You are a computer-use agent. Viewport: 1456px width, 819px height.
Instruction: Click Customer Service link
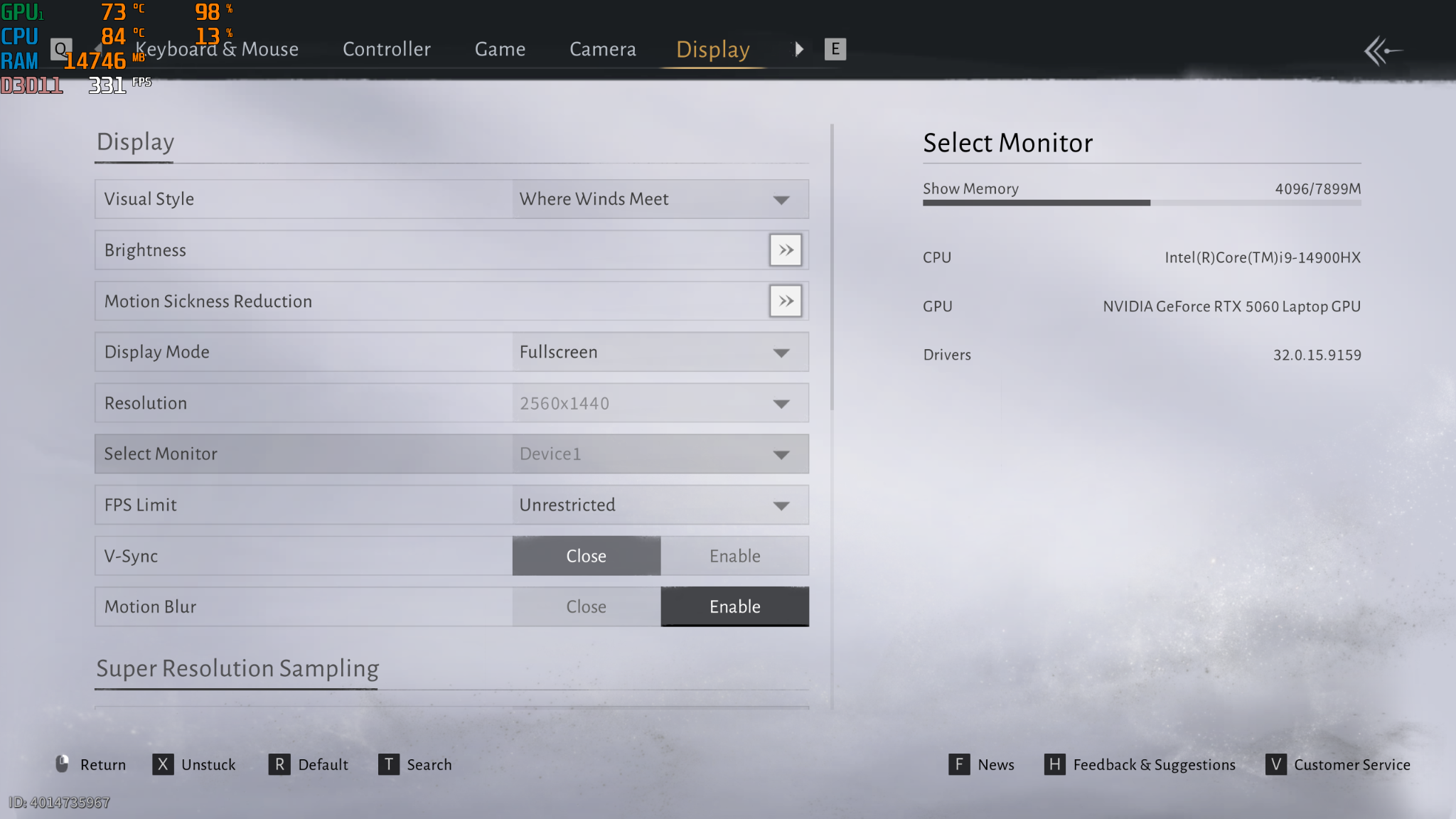1351,764
